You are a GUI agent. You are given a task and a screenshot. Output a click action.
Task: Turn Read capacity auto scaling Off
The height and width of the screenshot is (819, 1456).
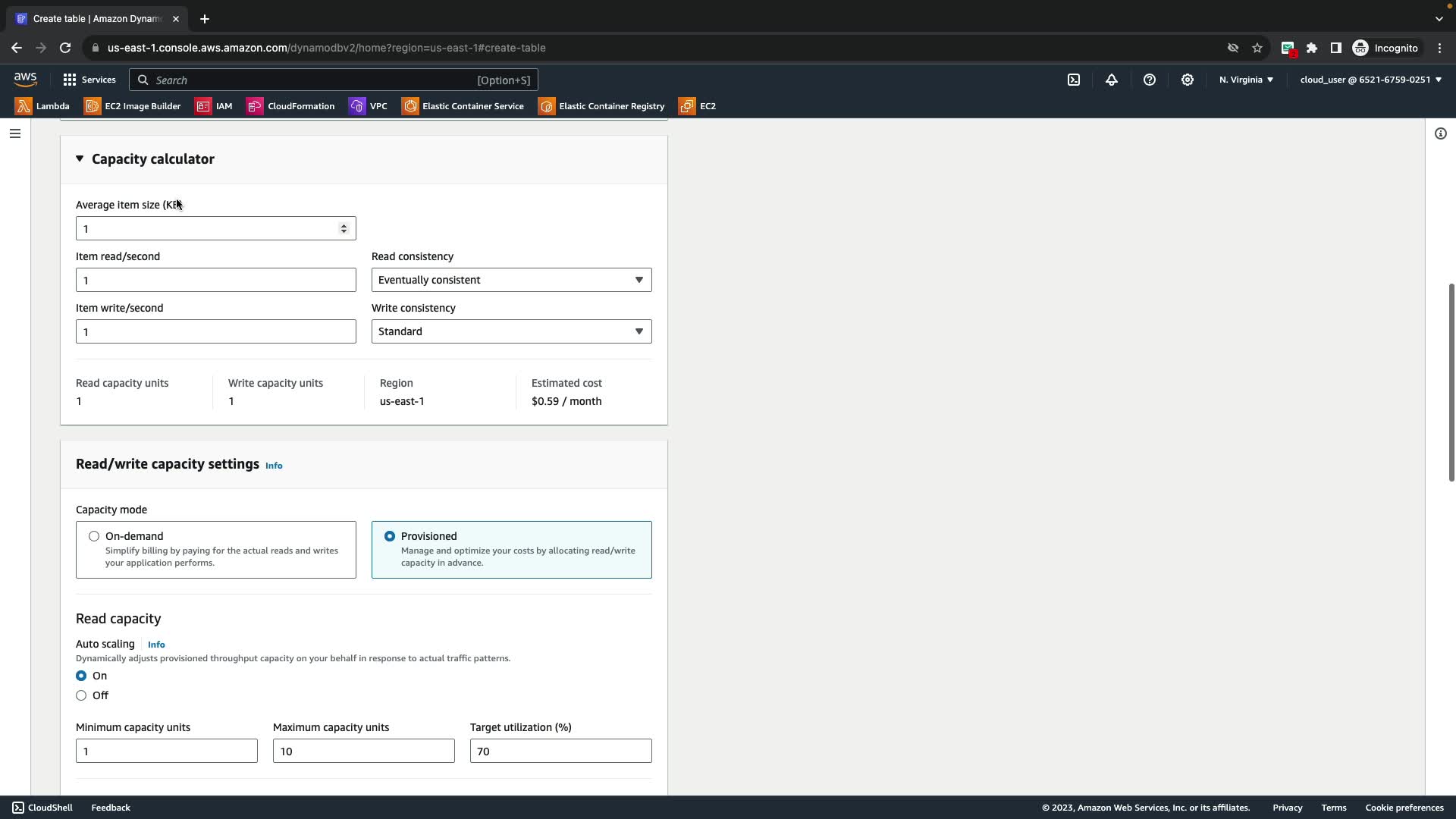click(x=81, y=695)
